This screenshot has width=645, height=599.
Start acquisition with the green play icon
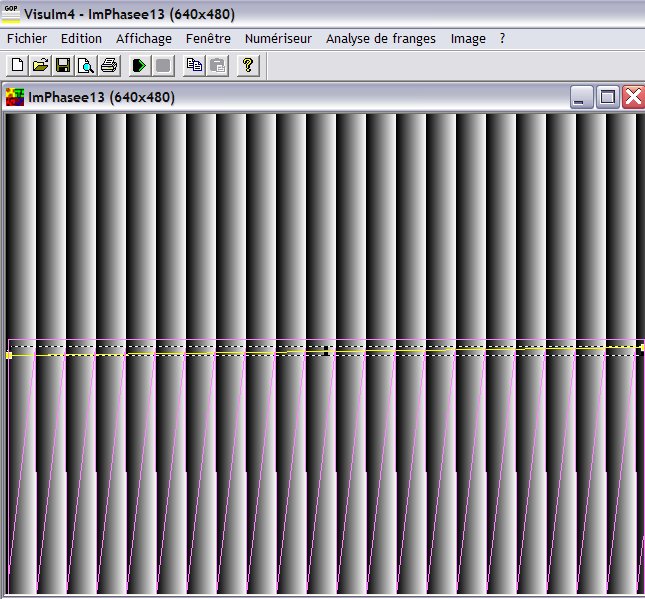click(140, 66)
